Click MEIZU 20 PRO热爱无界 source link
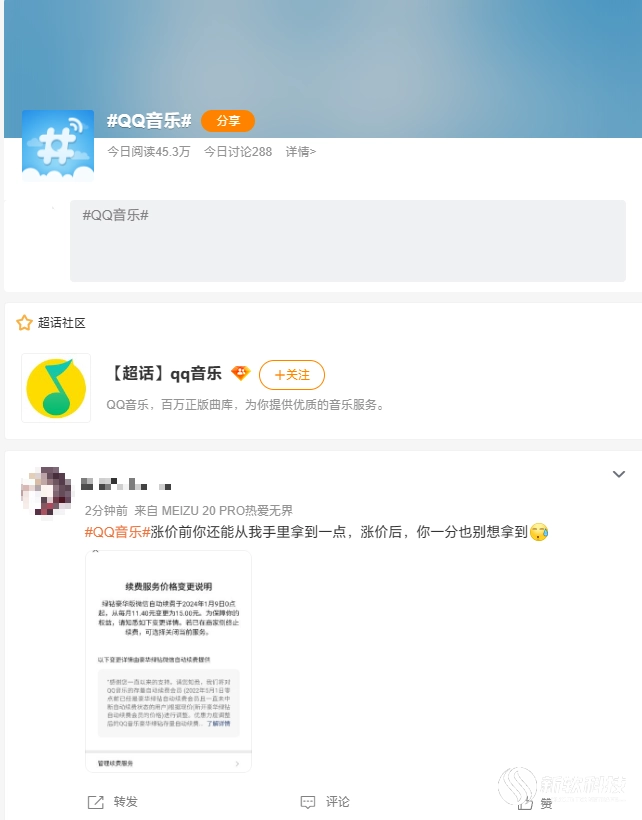Image resolution: width=642 pixels, height=820 pixels. [x=227, y=510]
